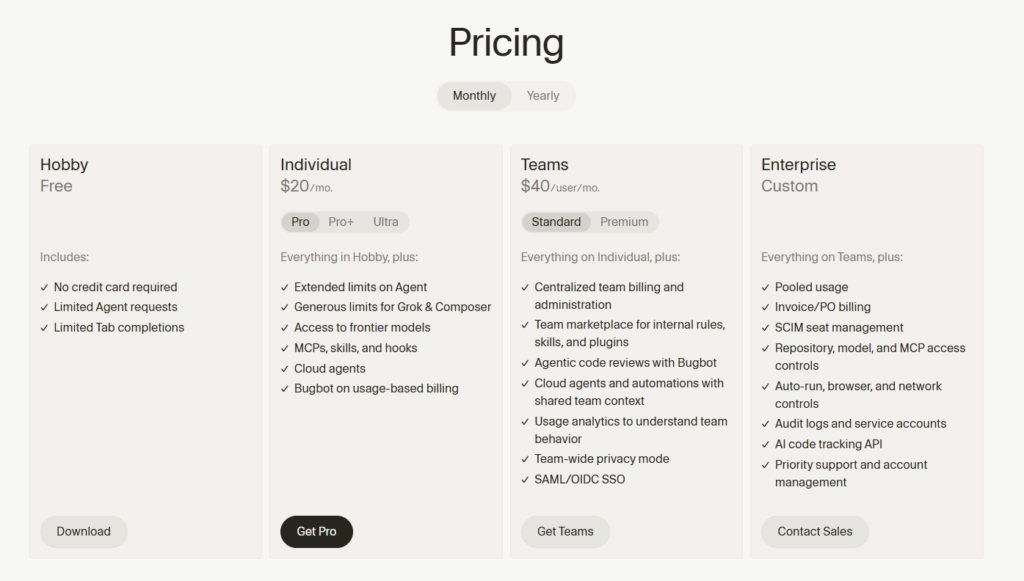Switch Teams plan to Premium
Viewport: 1024px width, 581px height.
[624, 222]
